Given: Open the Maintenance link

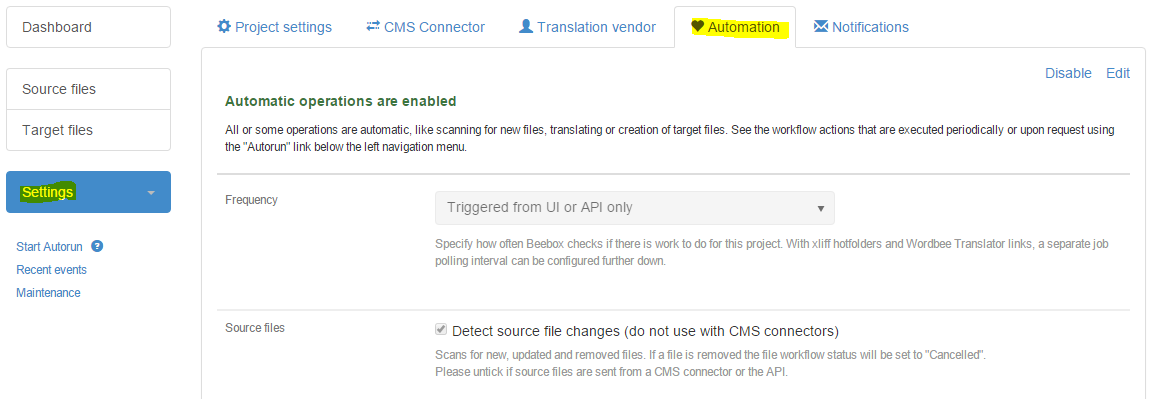Looking at the screenshot, I should click(x=48, y=292).
